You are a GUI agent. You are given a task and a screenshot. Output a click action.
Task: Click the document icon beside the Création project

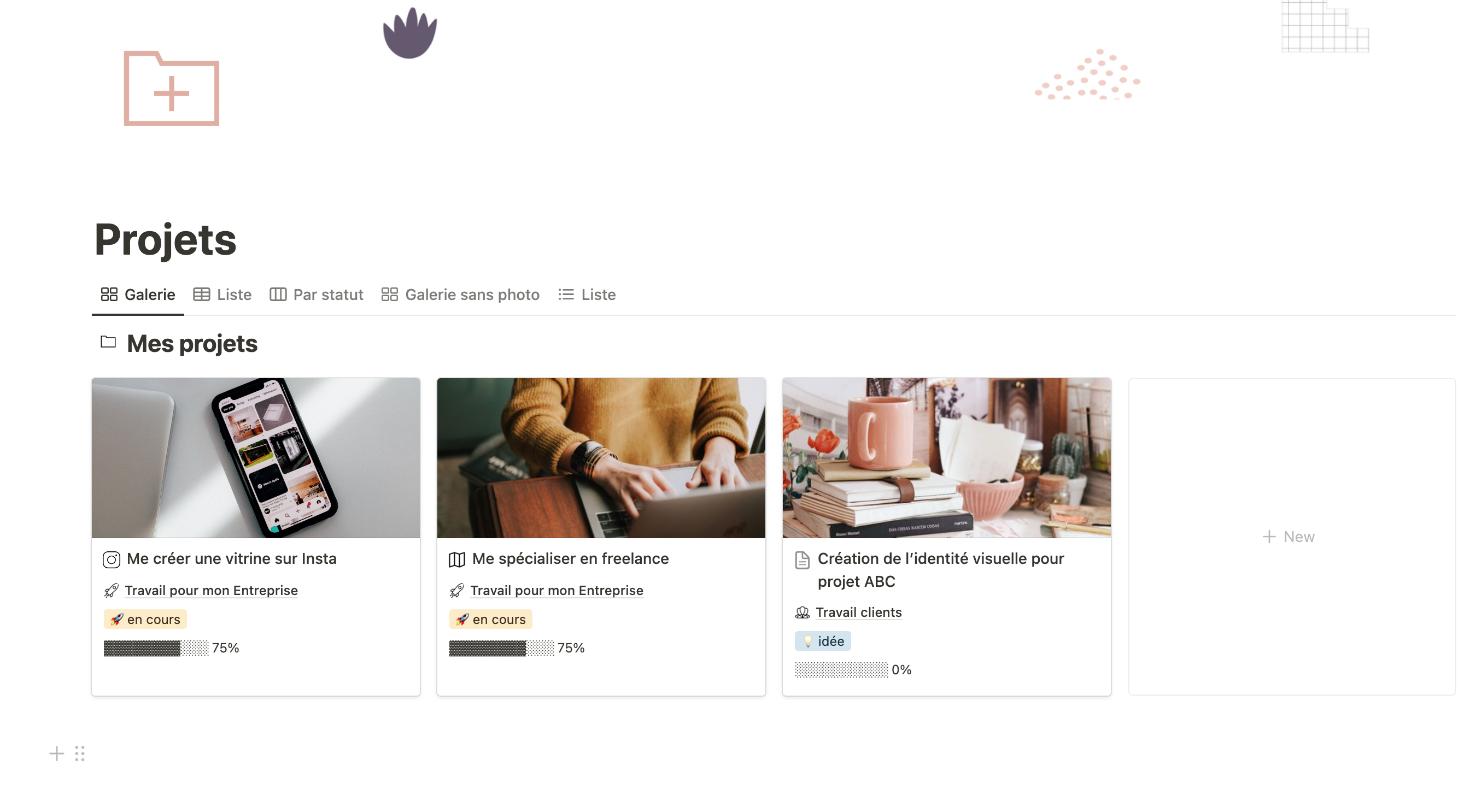(x=802, y=560)
